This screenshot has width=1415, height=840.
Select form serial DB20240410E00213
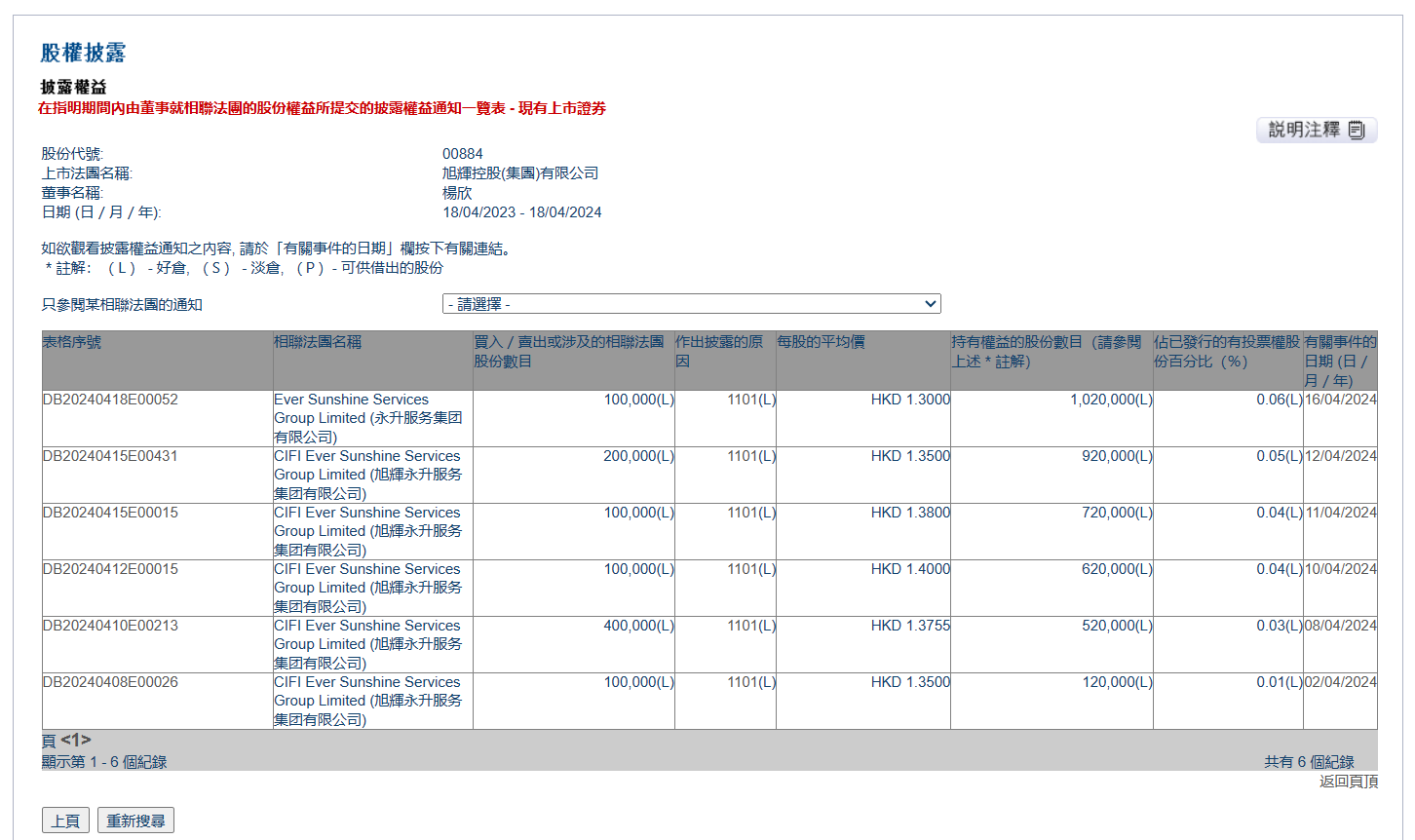pyautogui.click(x=110, y=626)
